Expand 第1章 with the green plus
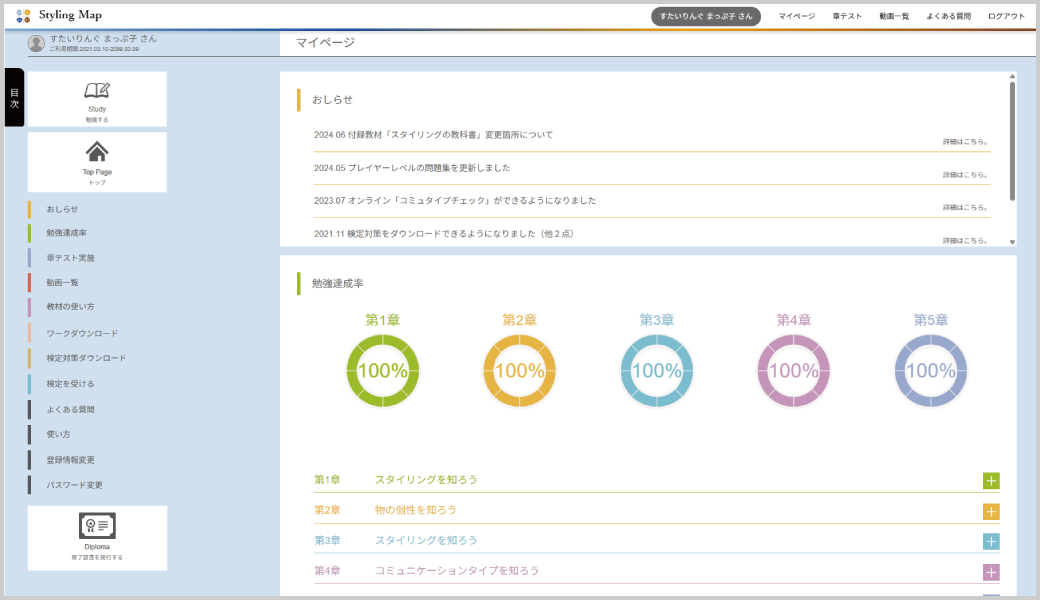 pos(991,481)
